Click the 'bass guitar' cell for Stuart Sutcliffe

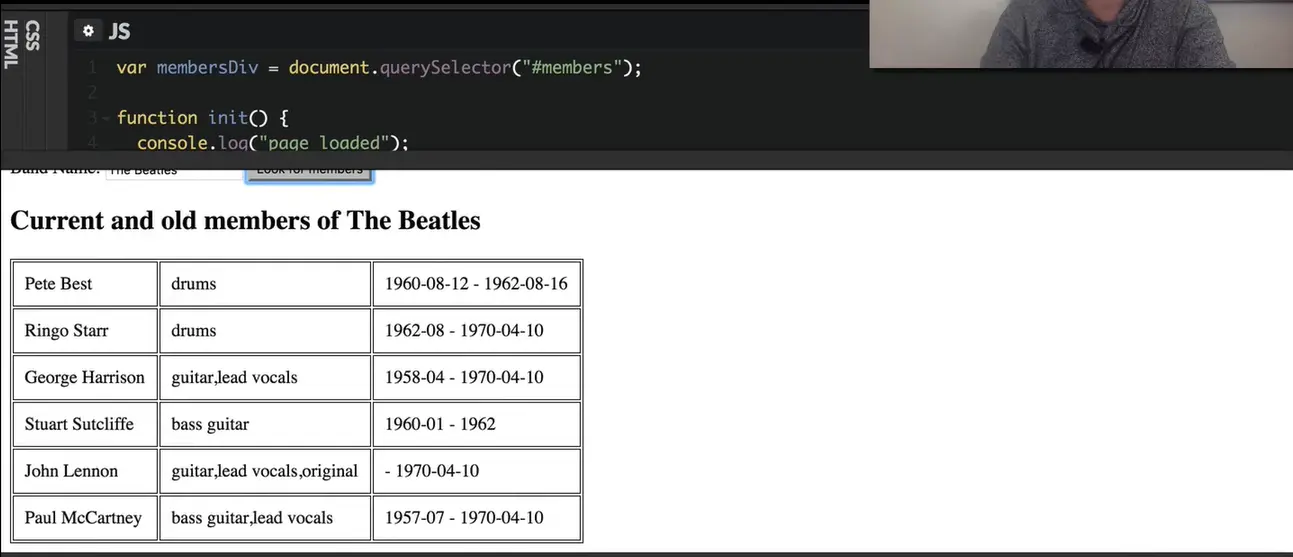click(x=265, y=424)
